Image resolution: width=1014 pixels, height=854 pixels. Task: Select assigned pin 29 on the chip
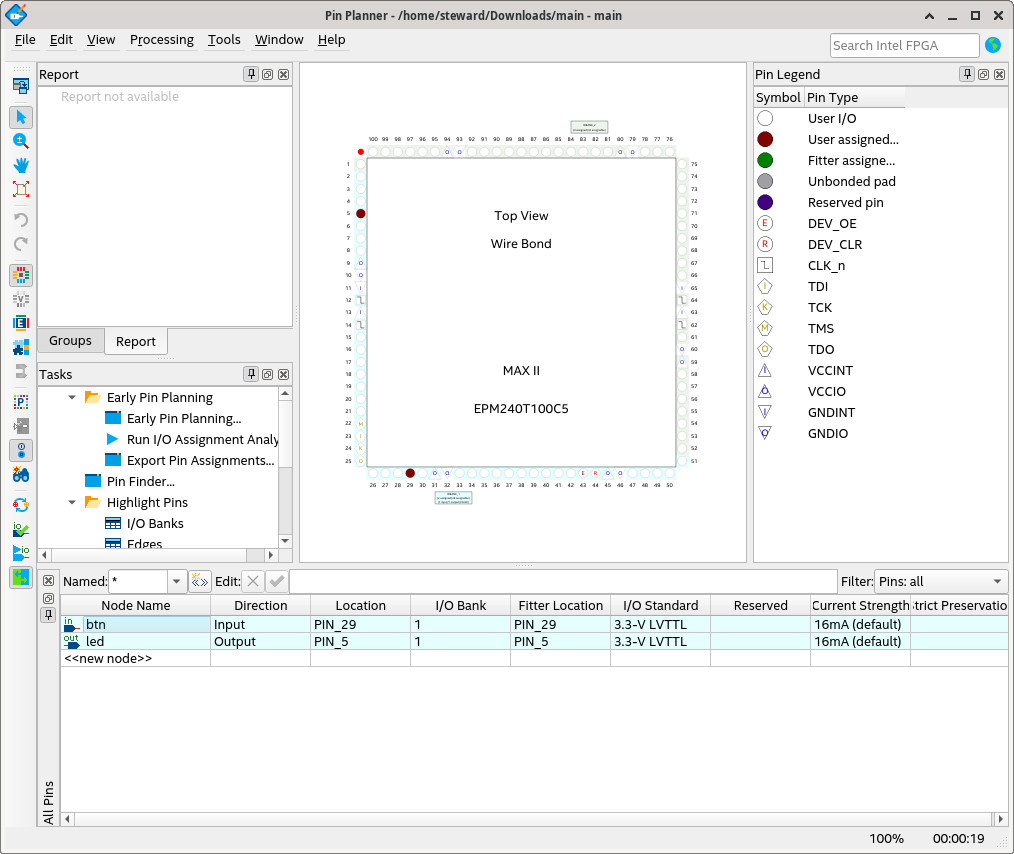(410, 473)
